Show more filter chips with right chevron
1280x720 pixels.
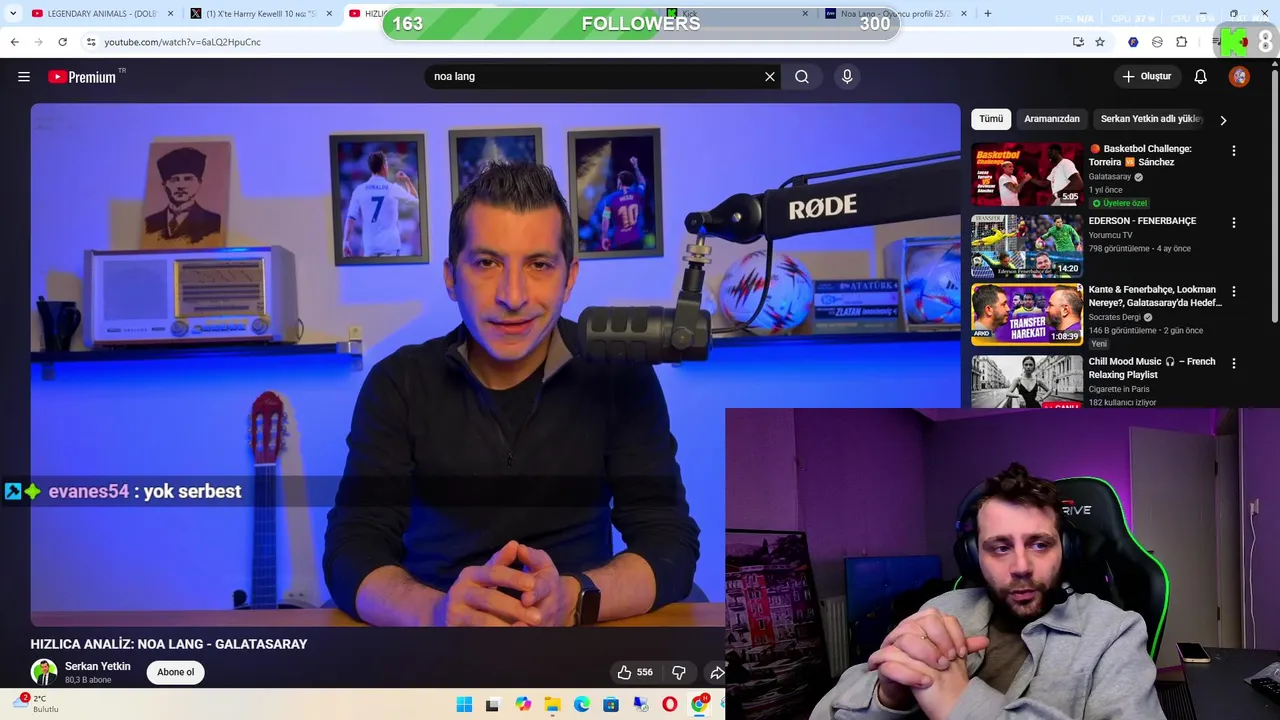coord(1223,120)
